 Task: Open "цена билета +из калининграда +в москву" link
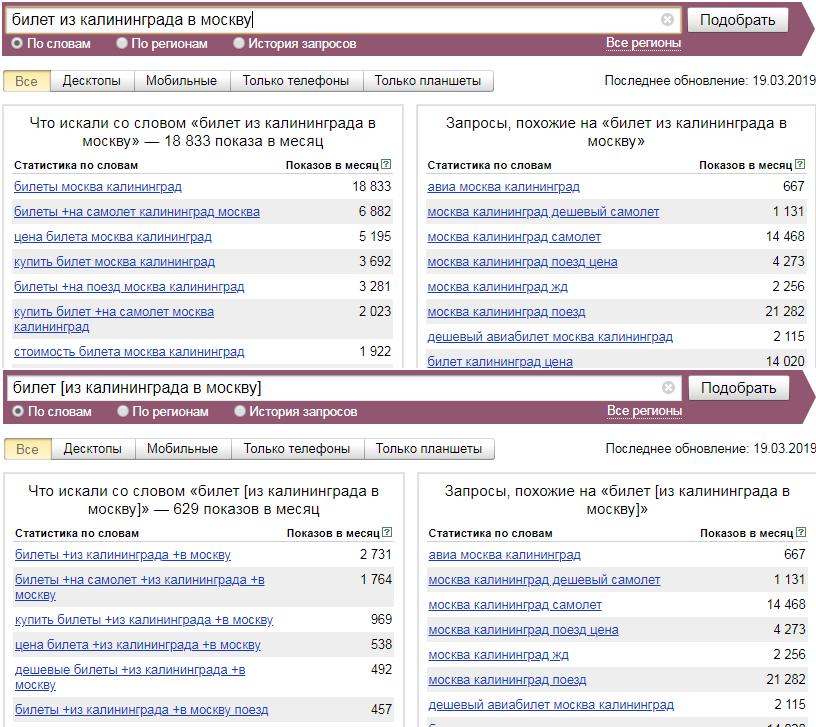[138, 645]
